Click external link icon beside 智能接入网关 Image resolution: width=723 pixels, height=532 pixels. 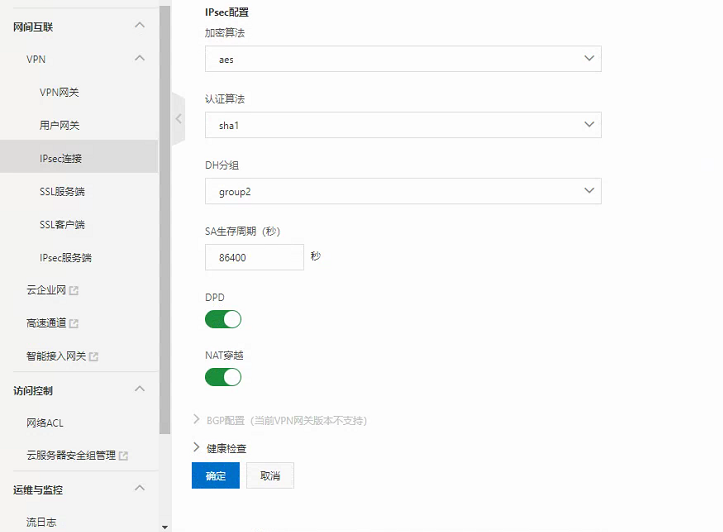(x=94, y=356)
